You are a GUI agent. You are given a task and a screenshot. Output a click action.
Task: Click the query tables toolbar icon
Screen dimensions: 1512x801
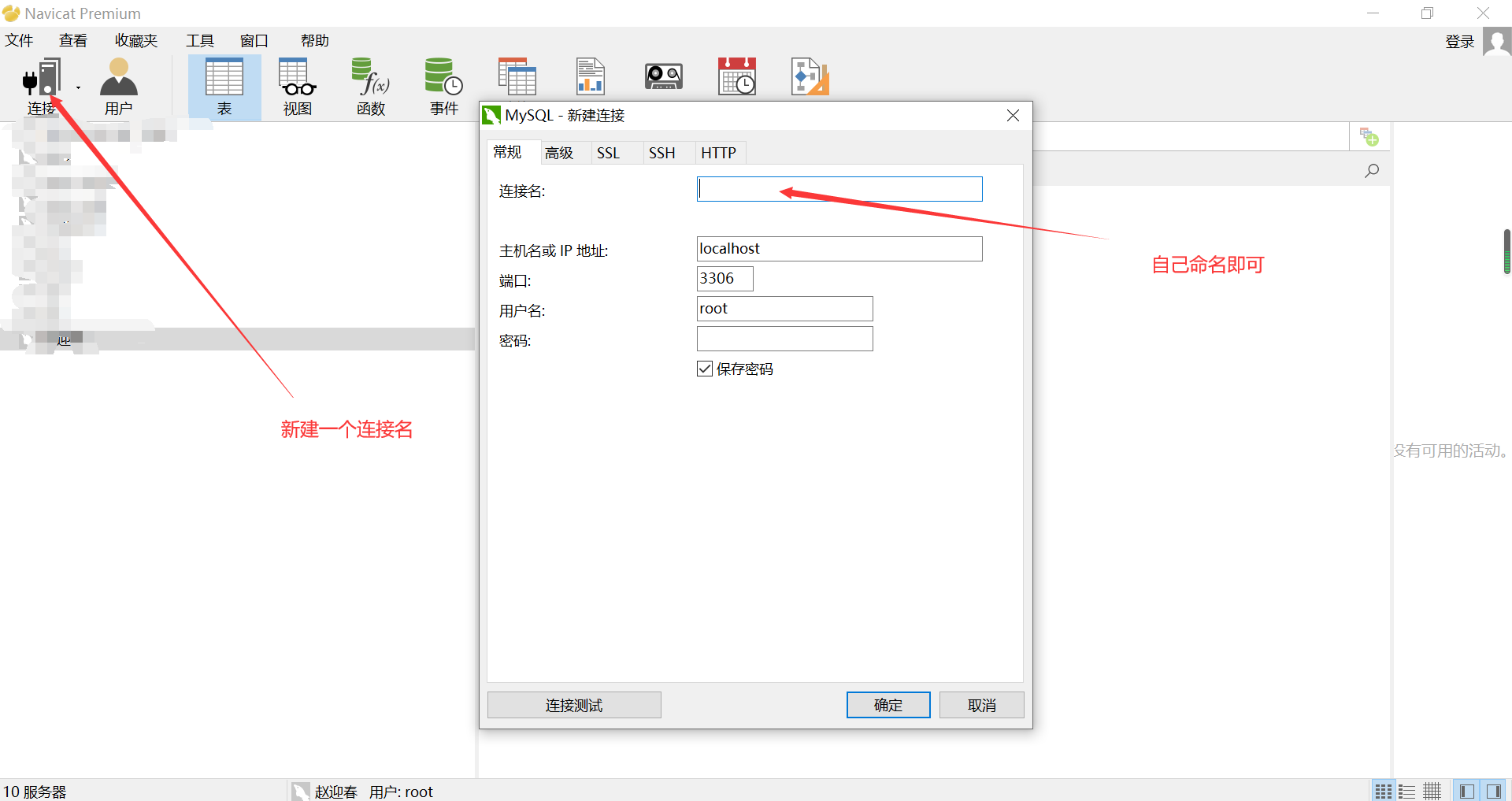tap(517, 77)
